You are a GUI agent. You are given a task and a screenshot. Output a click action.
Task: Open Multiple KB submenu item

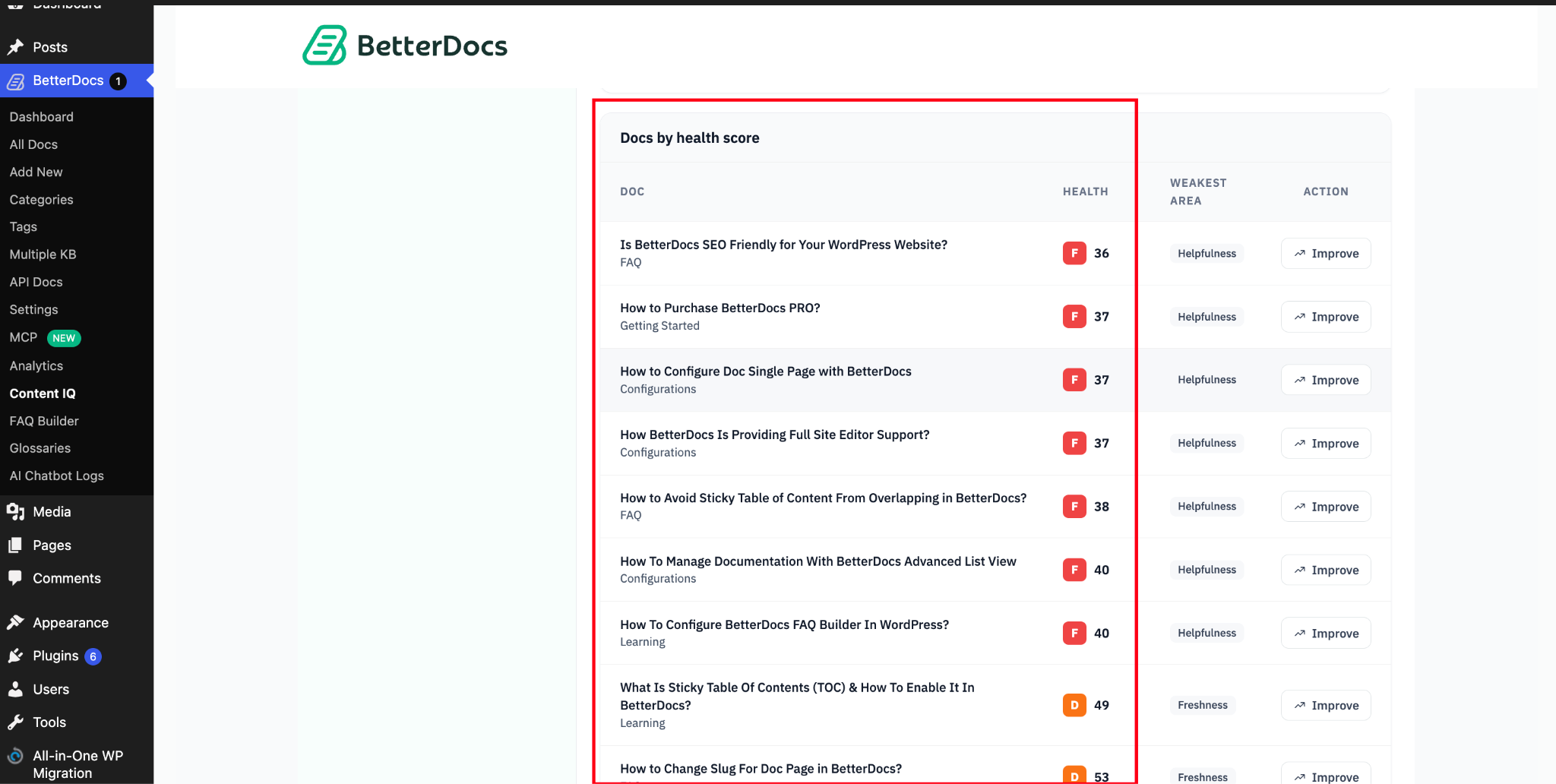click(43, 254)
